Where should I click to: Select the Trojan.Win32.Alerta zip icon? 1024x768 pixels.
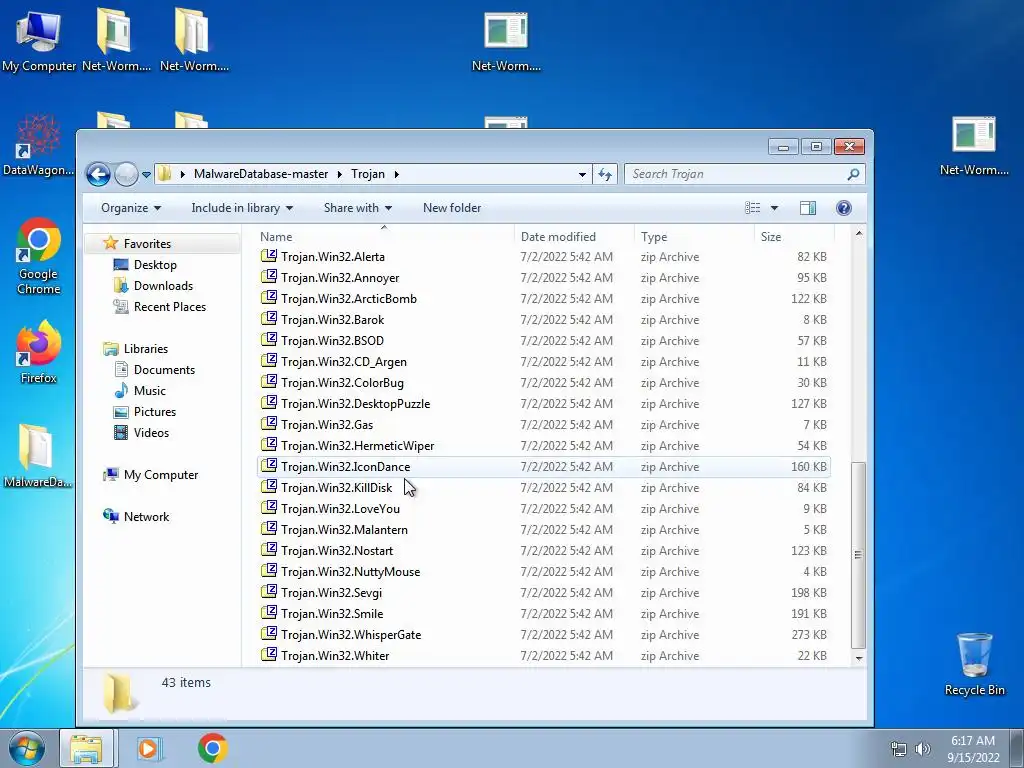click(x=268, y=256)
